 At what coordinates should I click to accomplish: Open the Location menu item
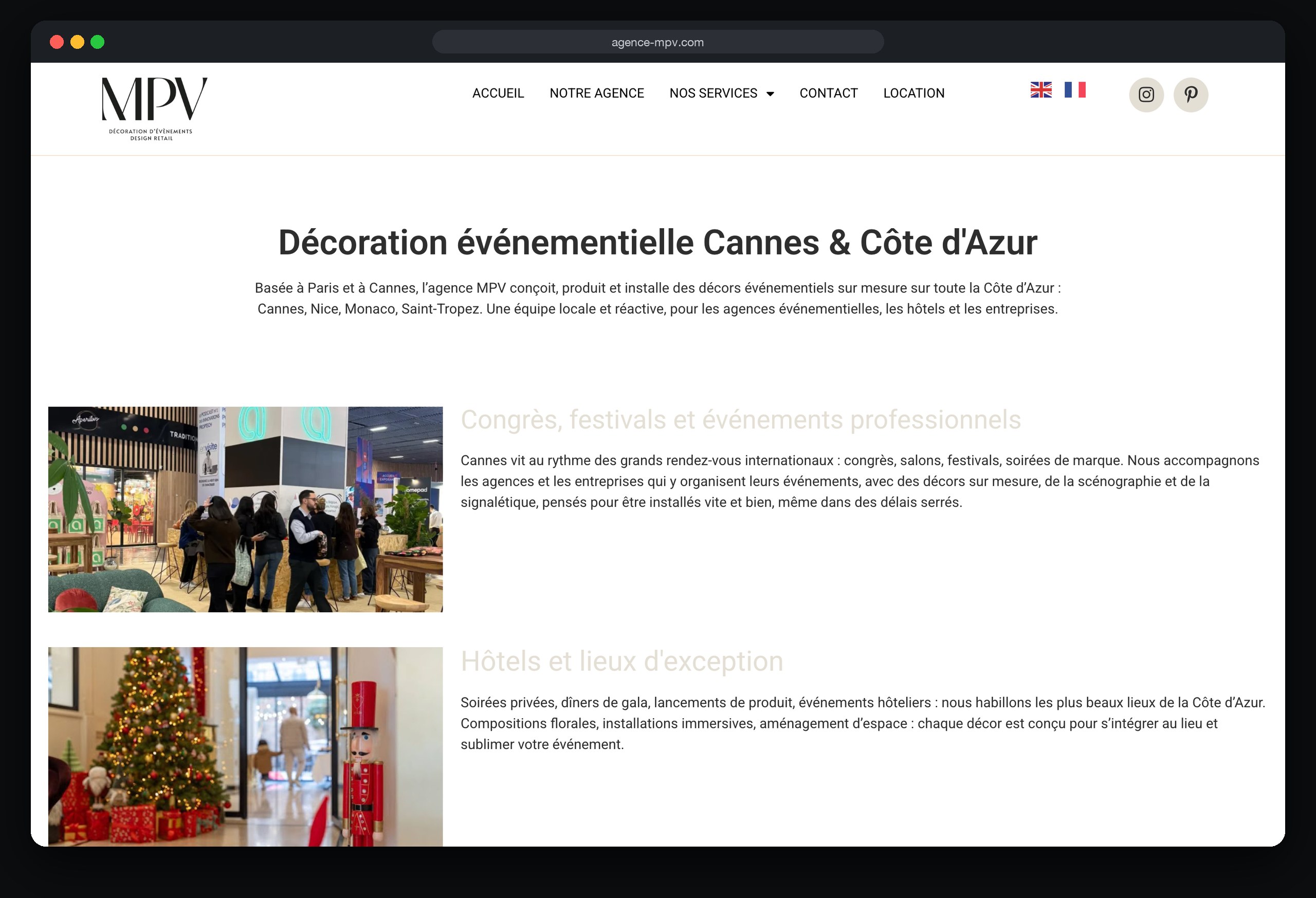tap(913, 94)
